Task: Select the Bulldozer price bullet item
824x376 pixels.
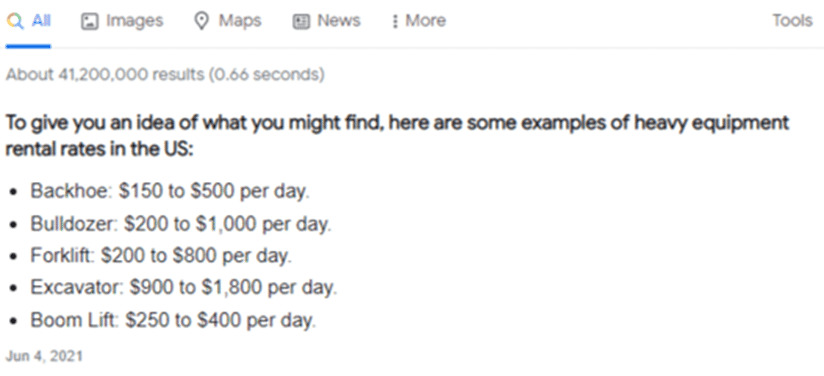Action: coord(181,224)
